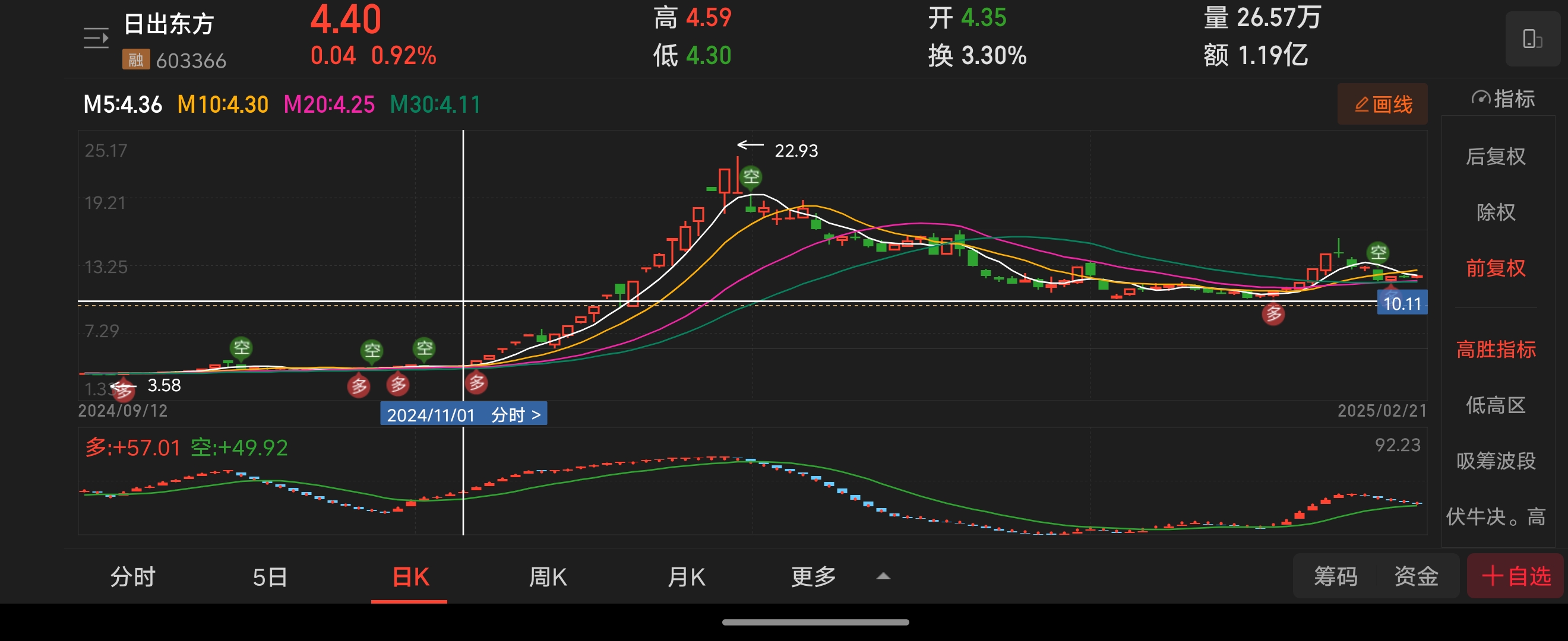Tap the screen rotation icon
Viewport: 1568px width, 641px height.
tap(1532, 39)
